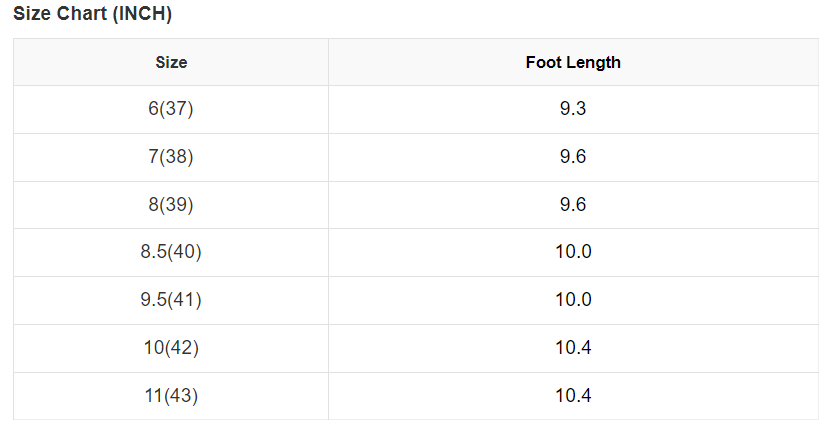
Task: Click the Size Chart (INCH) heading
Action: (92, 14)
